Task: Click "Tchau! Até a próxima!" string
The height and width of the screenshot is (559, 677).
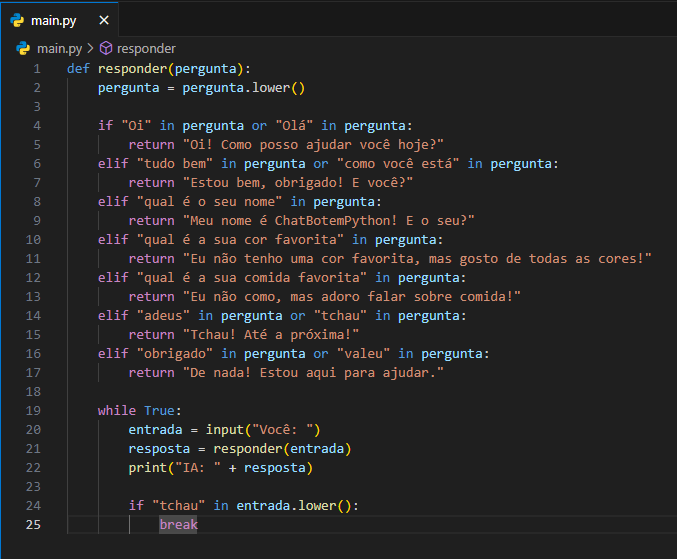Action: (271, 335)
